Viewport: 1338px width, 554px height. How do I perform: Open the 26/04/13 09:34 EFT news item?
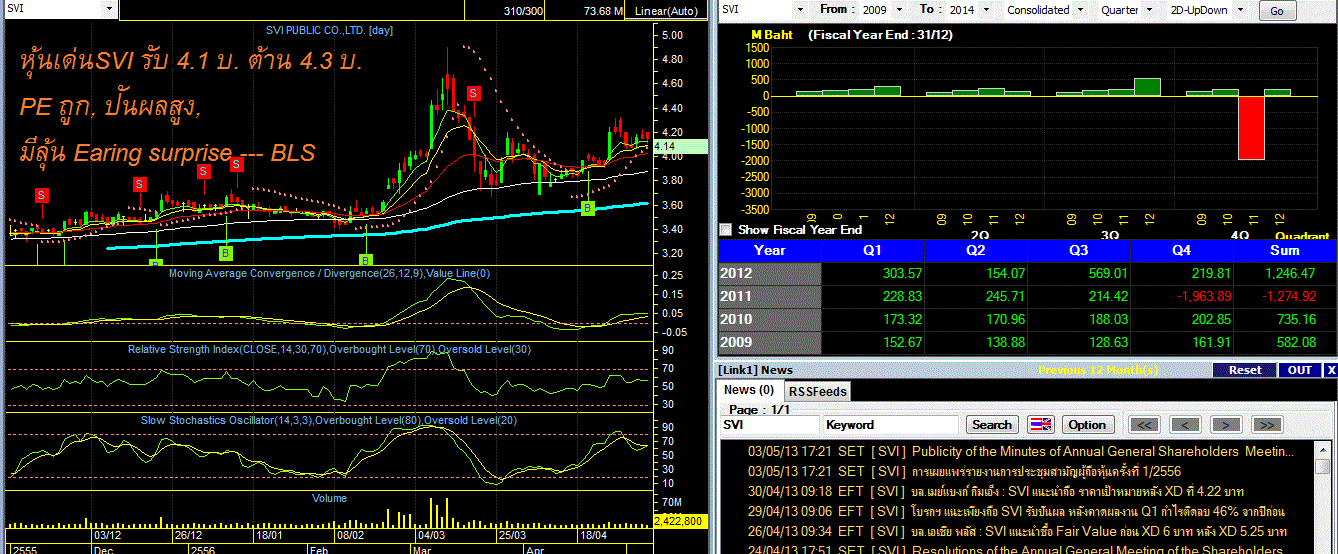pyautogui.click(x=1018, y=531)
